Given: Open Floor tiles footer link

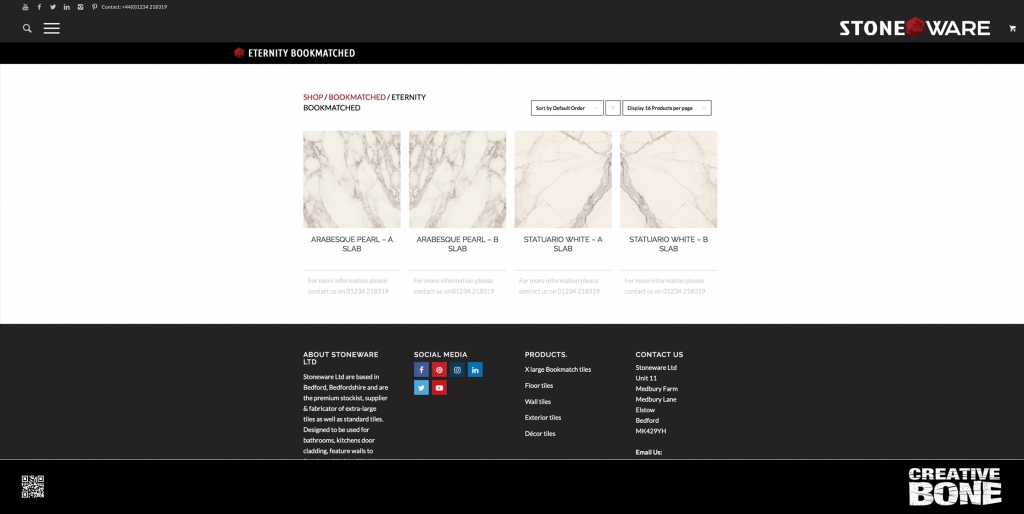Looking at the screenshot, I should point(539,385).
